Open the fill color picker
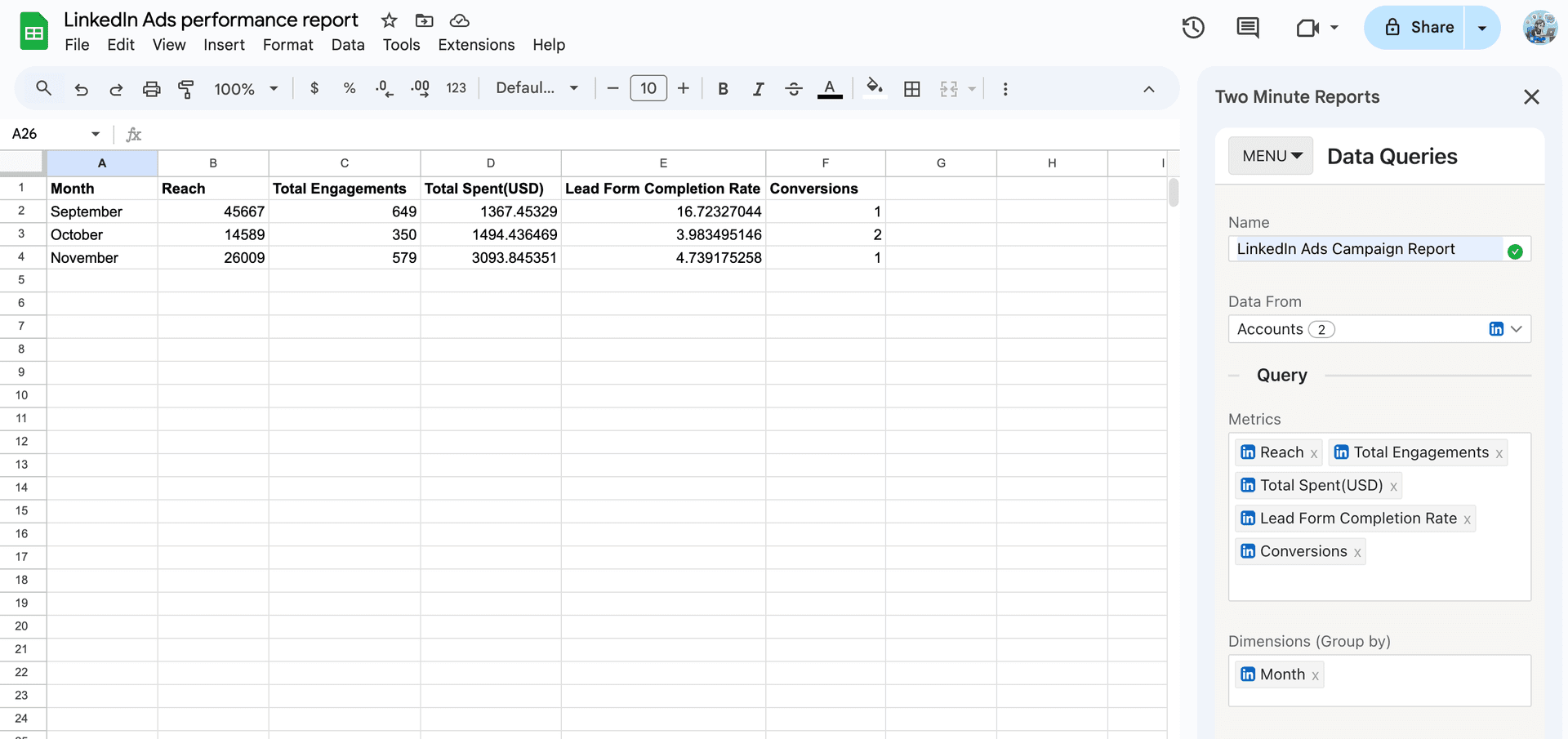 point(874,88)
